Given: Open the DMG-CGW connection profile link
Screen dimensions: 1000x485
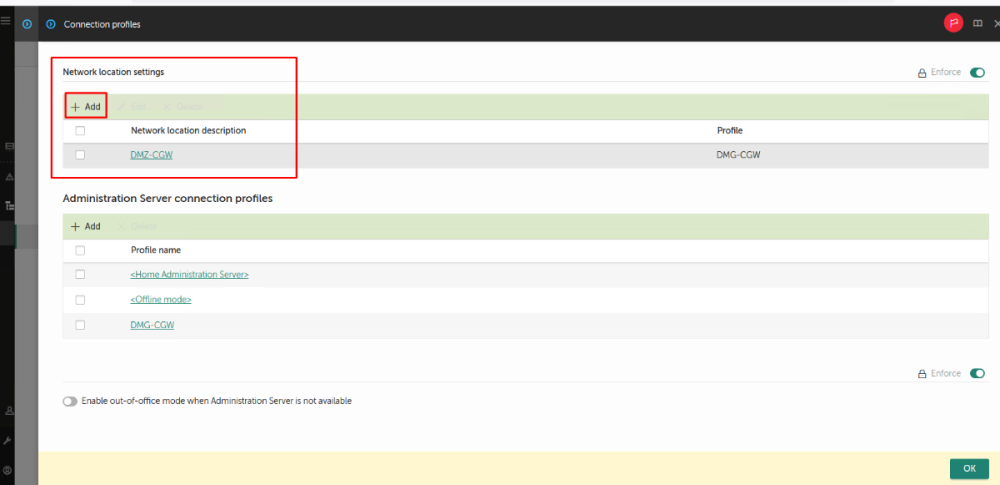Looking at the screenshot, I should coord(152,325).
